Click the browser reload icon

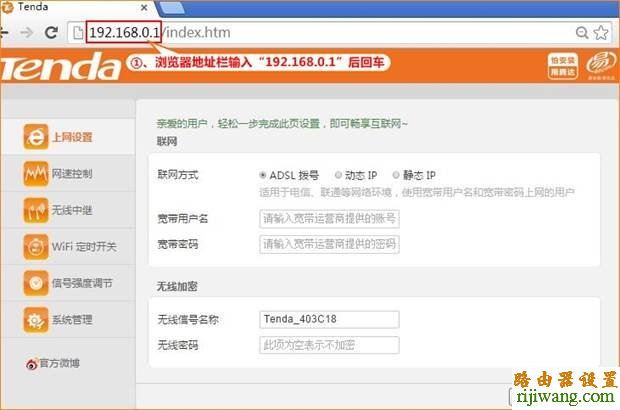pyautogui.click(x=51, y=32)
